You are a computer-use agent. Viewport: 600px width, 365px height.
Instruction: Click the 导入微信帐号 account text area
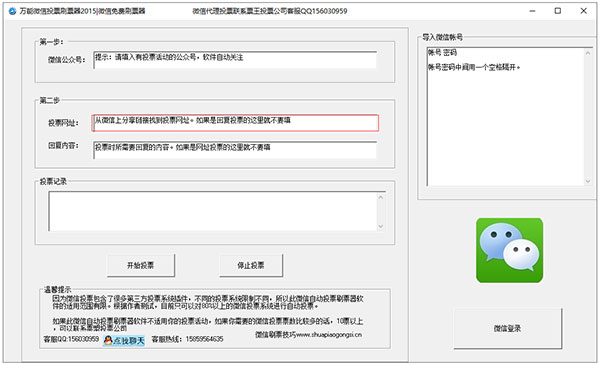(509, 117)
